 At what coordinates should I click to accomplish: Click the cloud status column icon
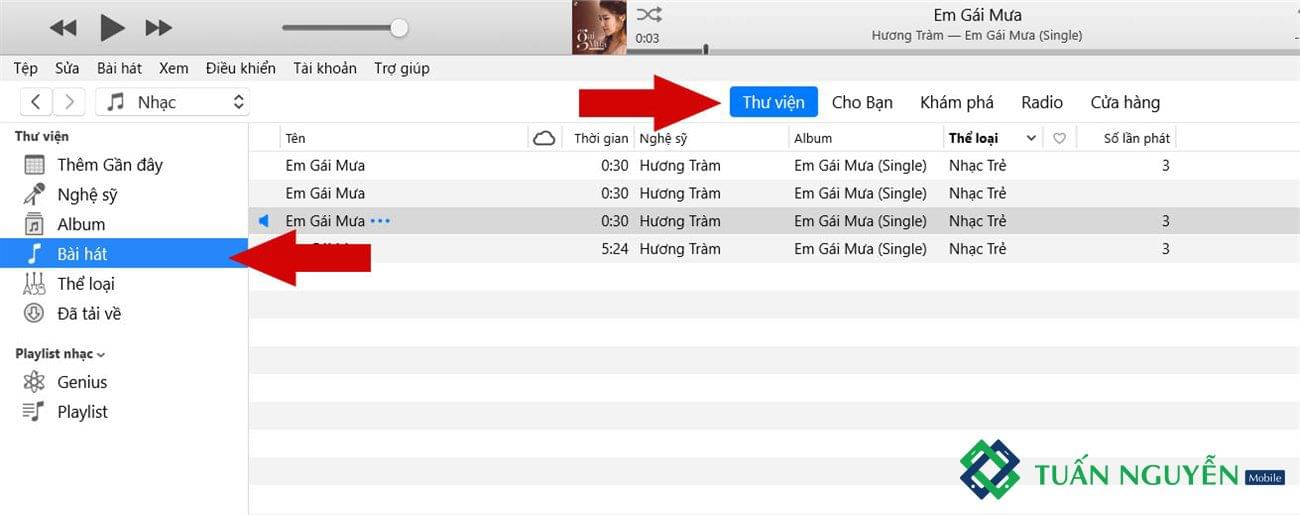[x=544, y=138]
